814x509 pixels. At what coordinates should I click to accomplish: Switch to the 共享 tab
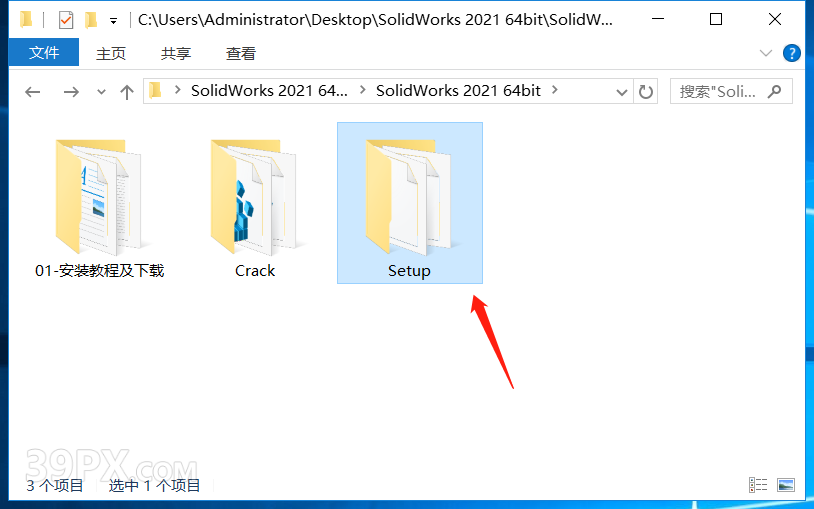(175, 53)
